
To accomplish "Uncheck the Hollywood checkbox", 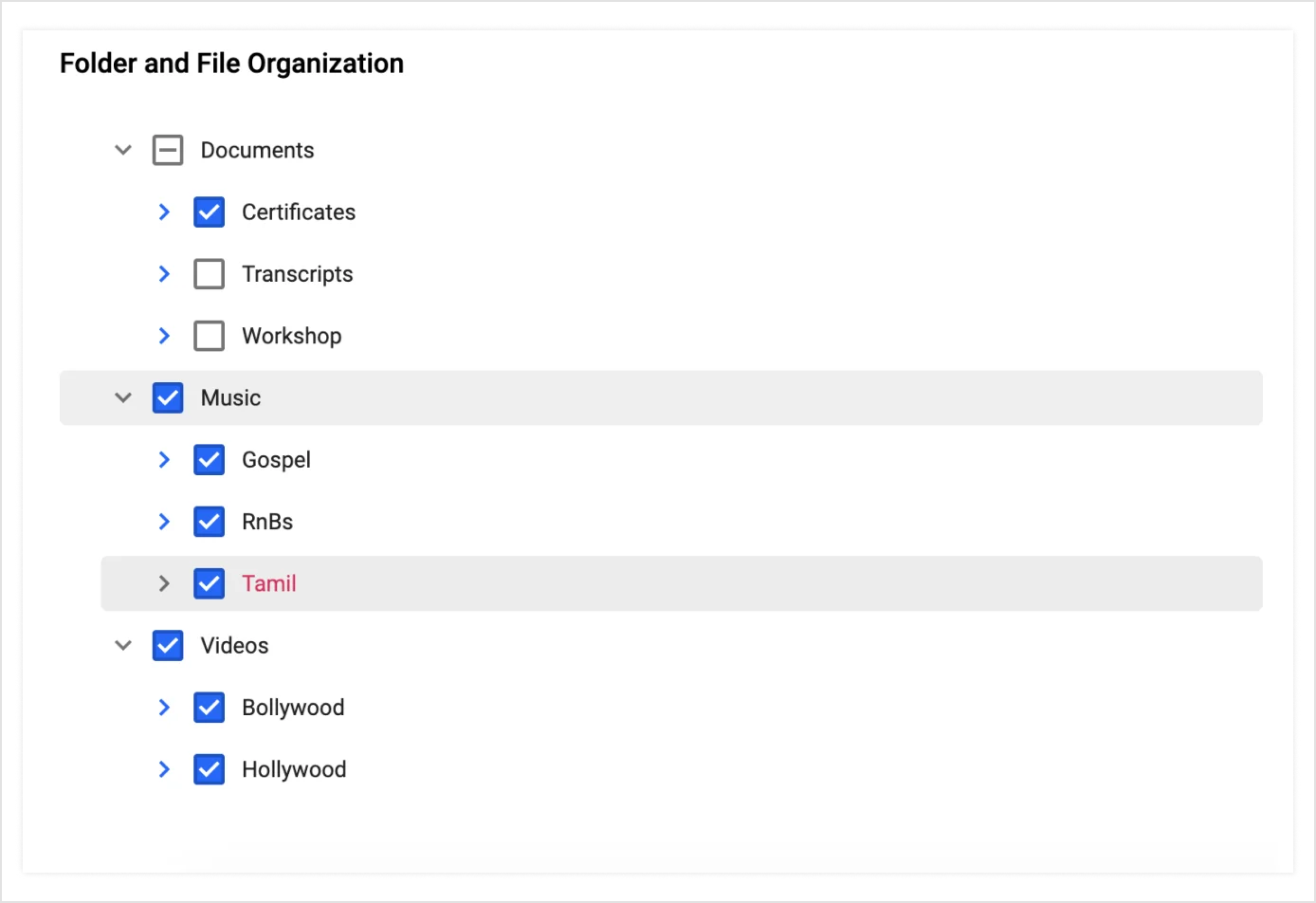I will pos(209,769).
